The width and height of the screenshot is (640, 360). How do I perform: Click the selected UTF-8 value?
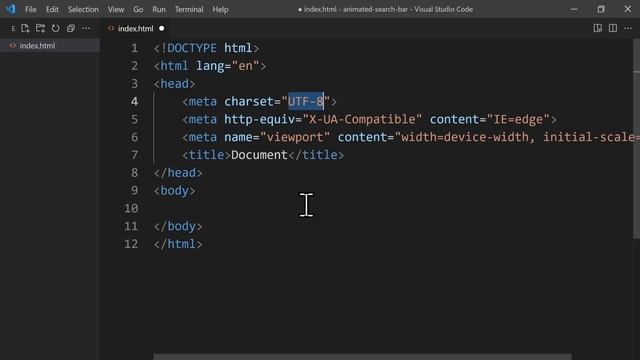[x=306, y=101]
